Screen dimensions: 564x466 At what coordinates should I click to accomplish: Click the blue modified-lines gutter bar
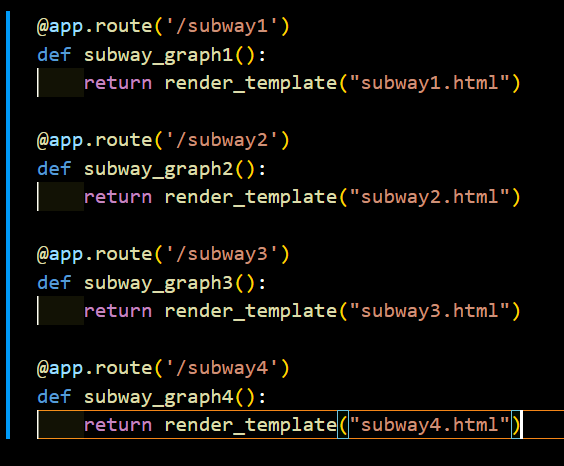click(8, 225)
